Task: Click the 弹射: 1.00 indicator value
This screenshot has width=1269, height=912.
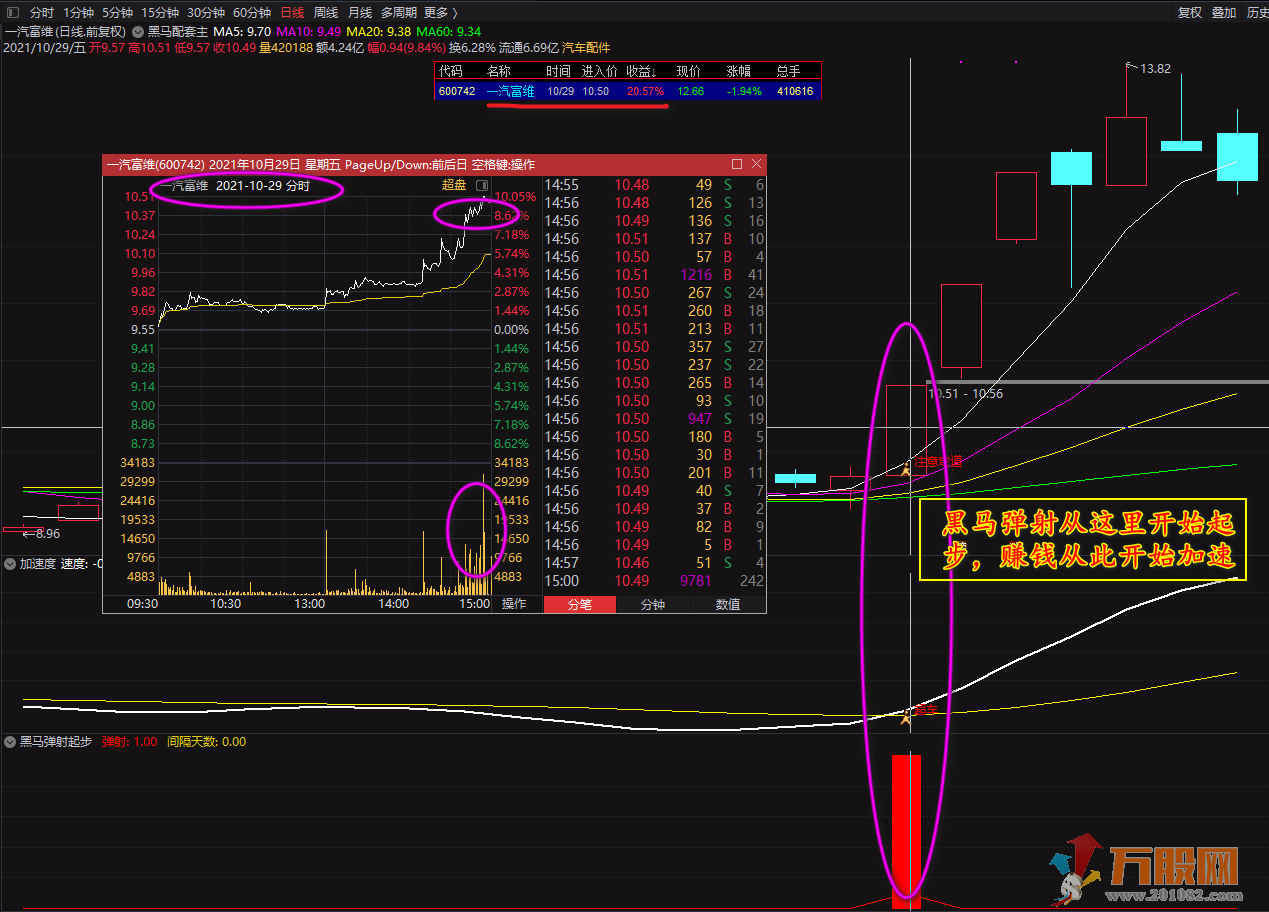Action: pos(129,742)
